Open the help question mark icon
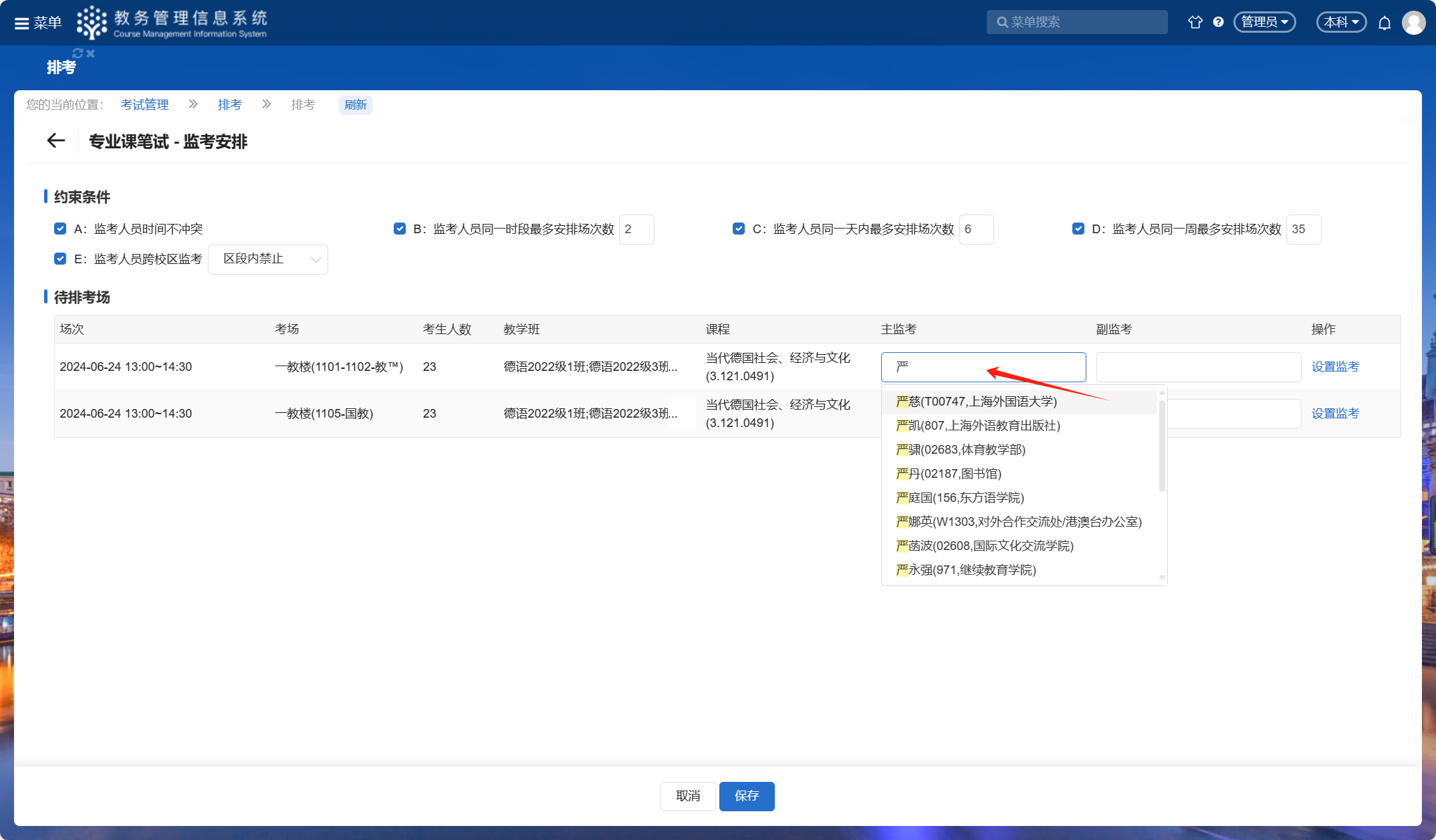The width and height of the screenshot is (1436, 840). point(1218,22)
